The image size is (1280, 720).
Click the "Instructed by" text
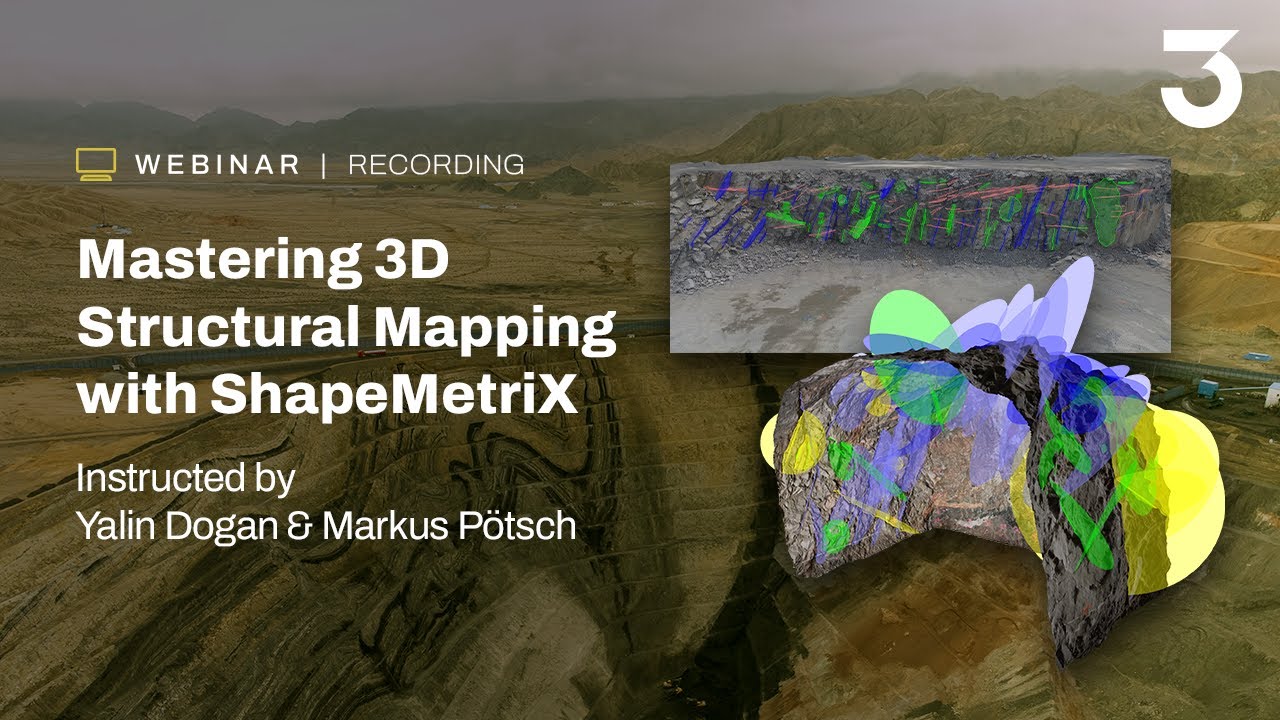coord(185,478)
